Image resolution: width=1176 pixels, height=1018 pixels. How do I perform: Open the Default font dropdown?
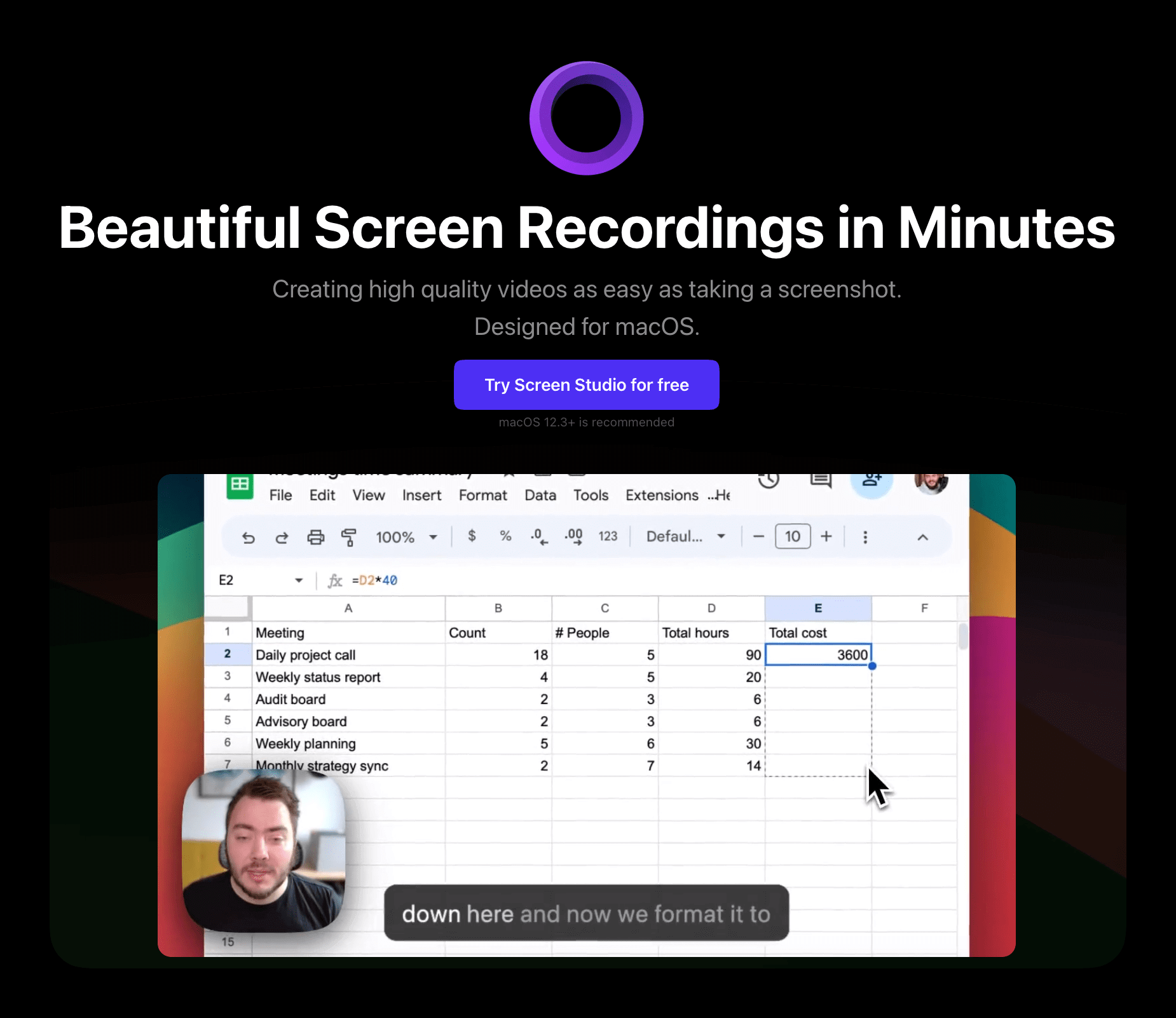686,536
